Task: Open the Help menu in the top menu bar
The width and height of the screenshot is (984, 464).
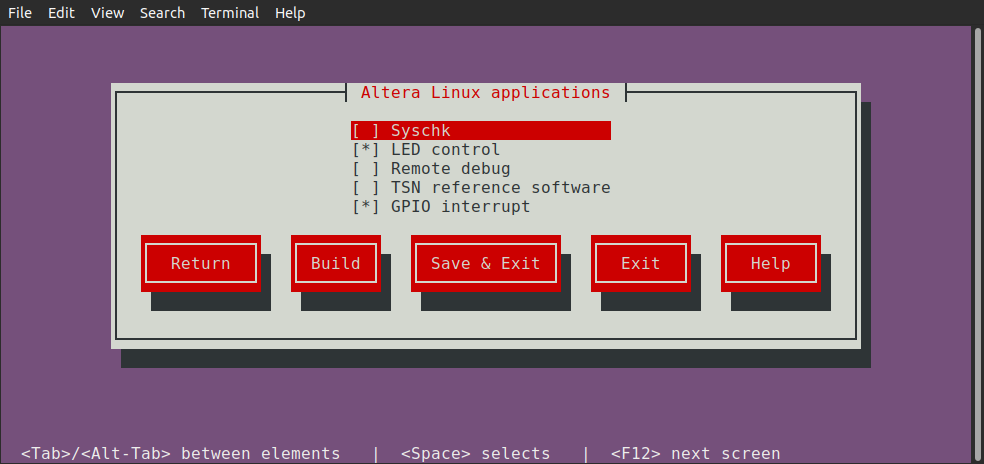Action: [290, 13]
